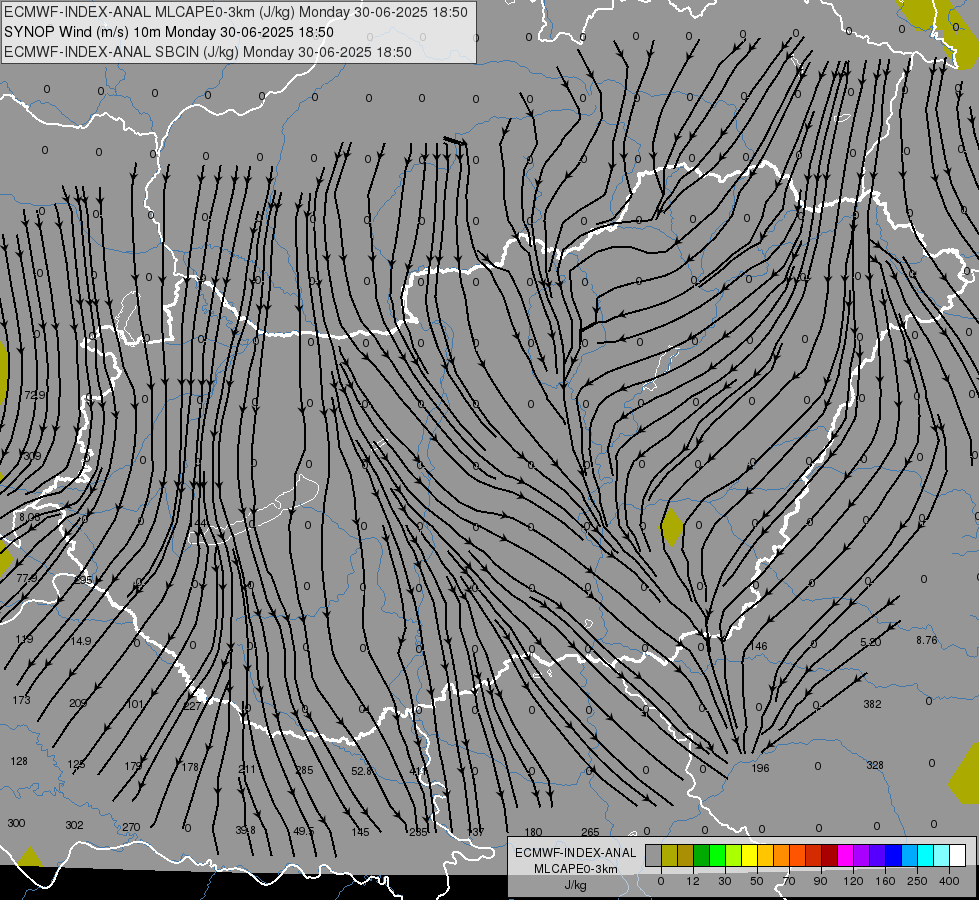Pick the dark gold legend swatch
This screenshot has height=900, width=979.
point(686,855)
